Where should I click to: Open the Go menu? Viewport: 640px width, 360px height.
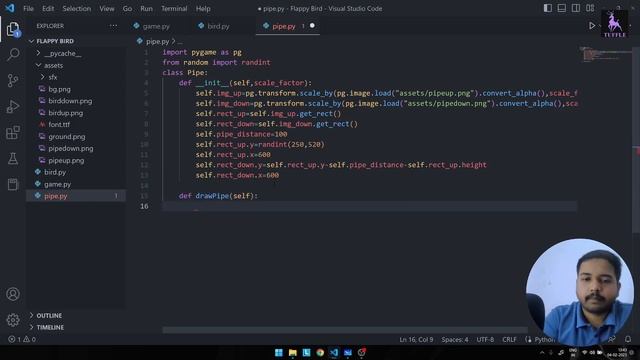pos(127,8)
